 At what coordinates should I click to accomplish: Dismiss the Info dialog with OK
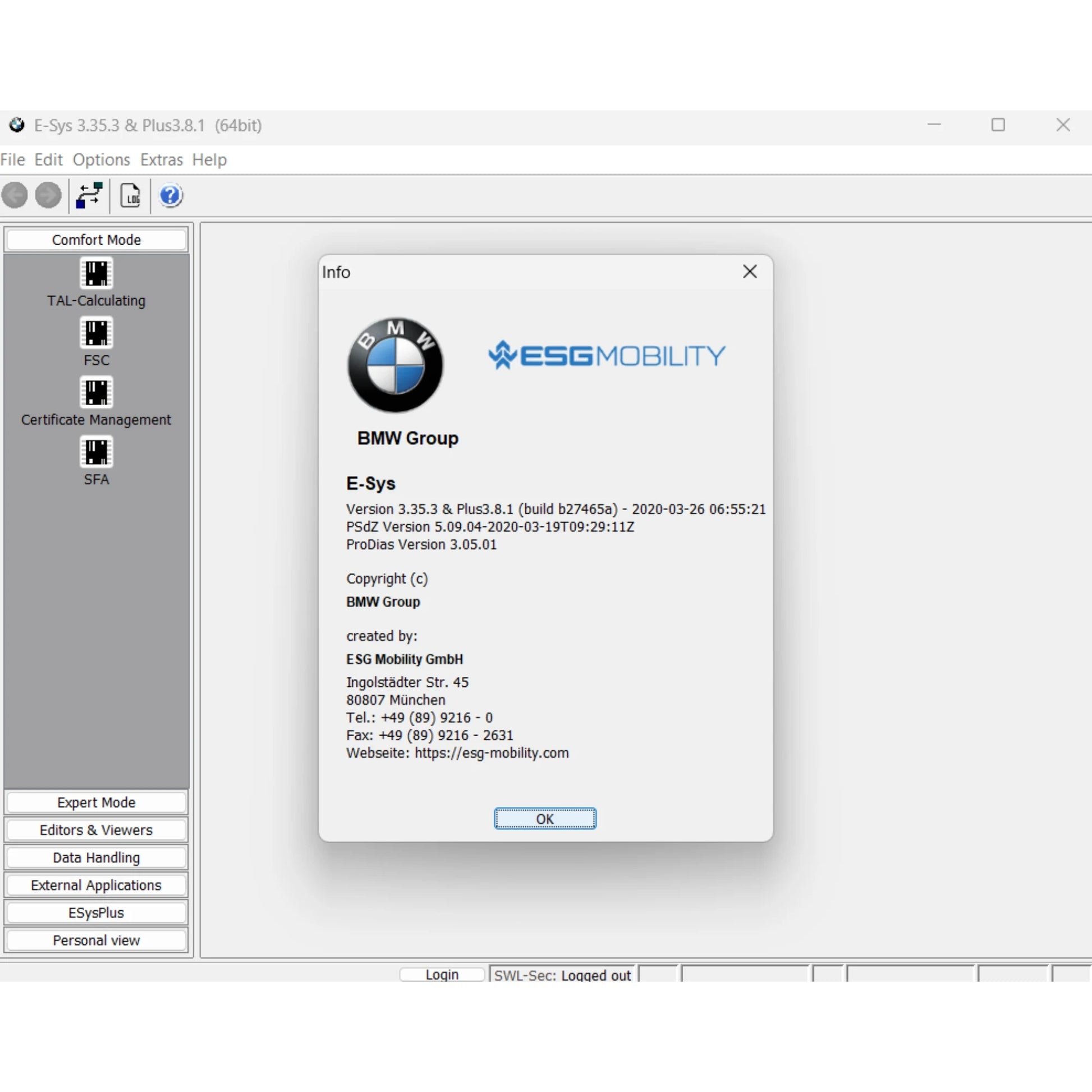(544, 818)
